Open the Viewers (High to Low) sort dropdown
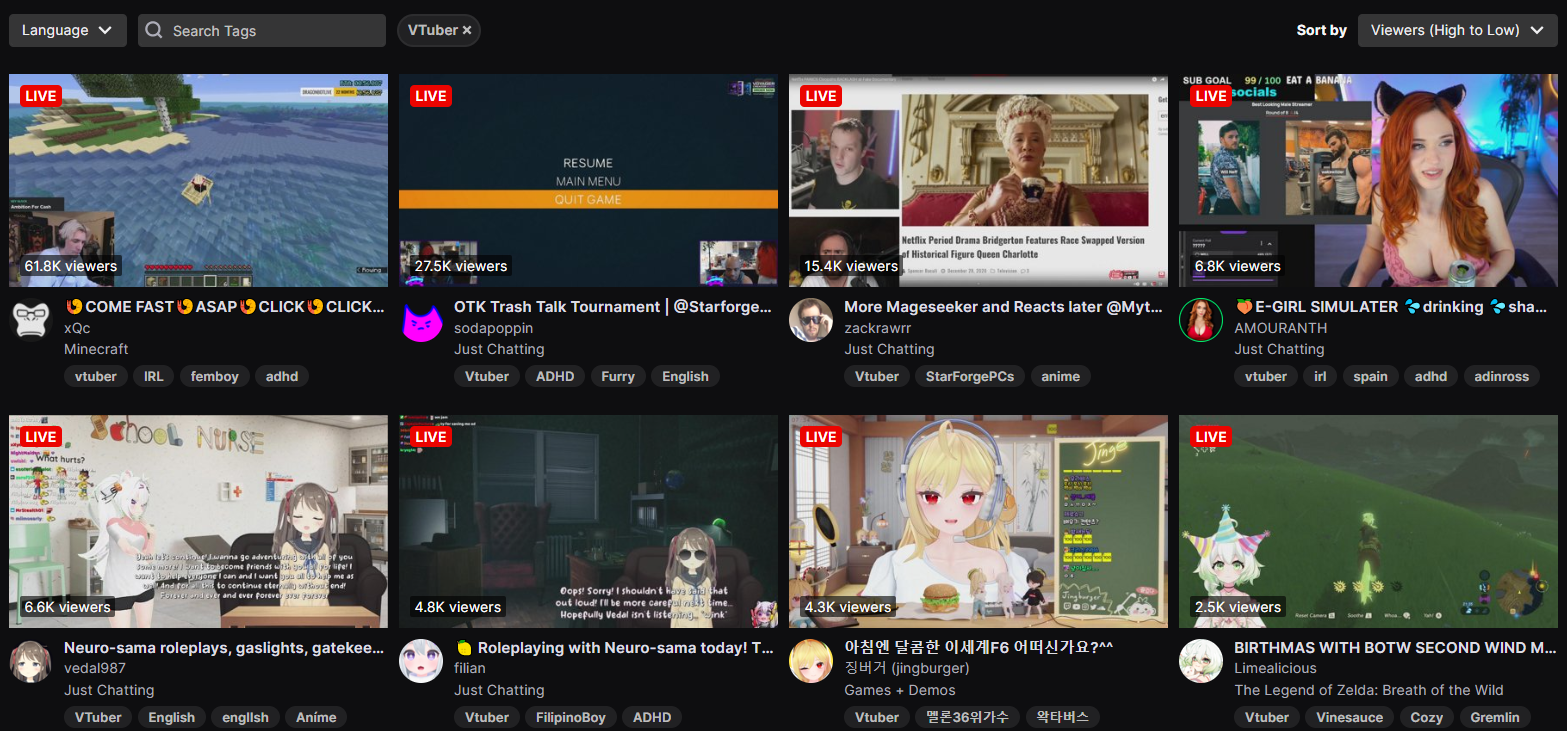1567x731 pixels. click(x=1458, y=30)
